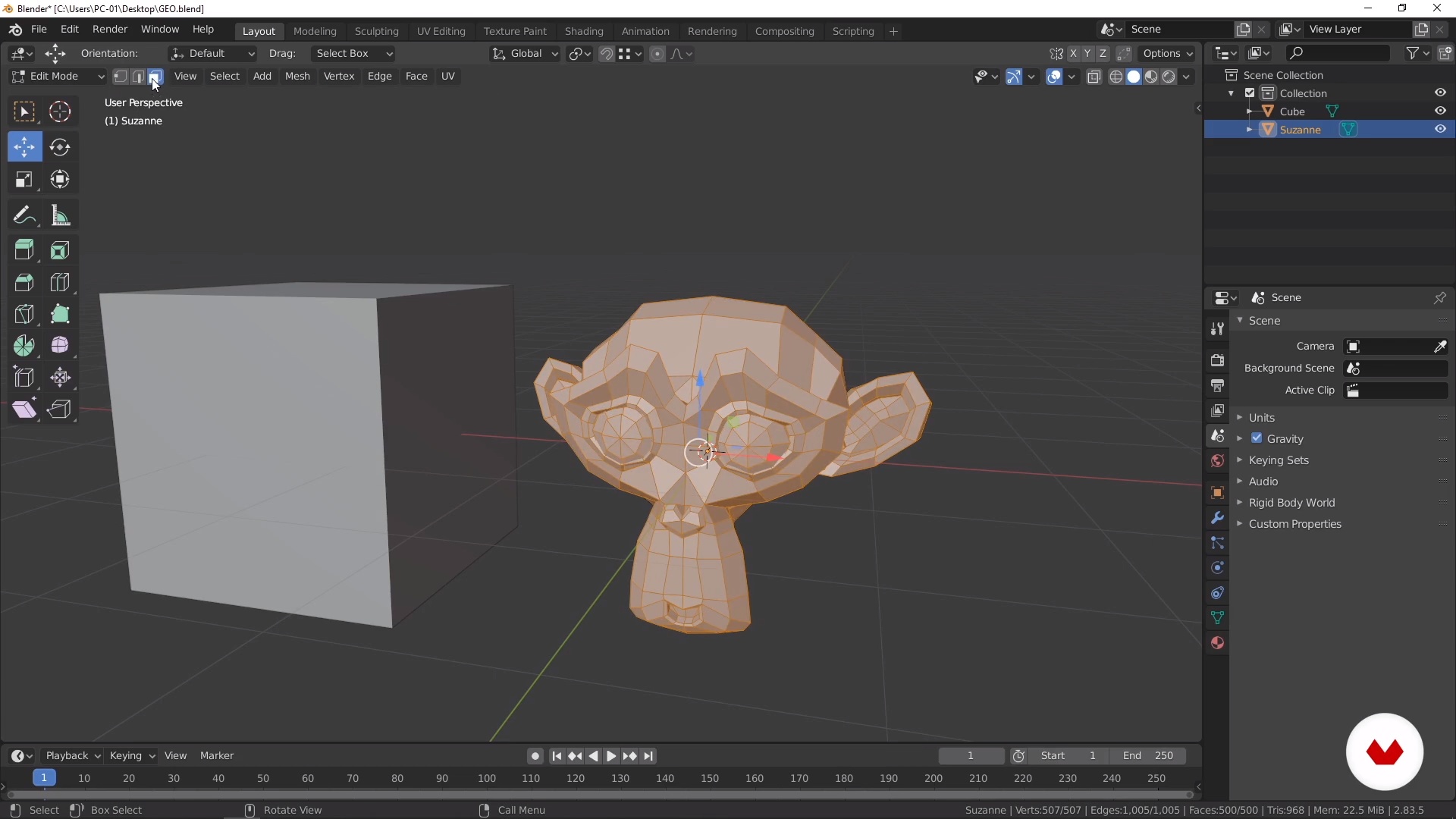Switch to edge select mode
This screenshot has width=1456, height=819.
(138, 77)
